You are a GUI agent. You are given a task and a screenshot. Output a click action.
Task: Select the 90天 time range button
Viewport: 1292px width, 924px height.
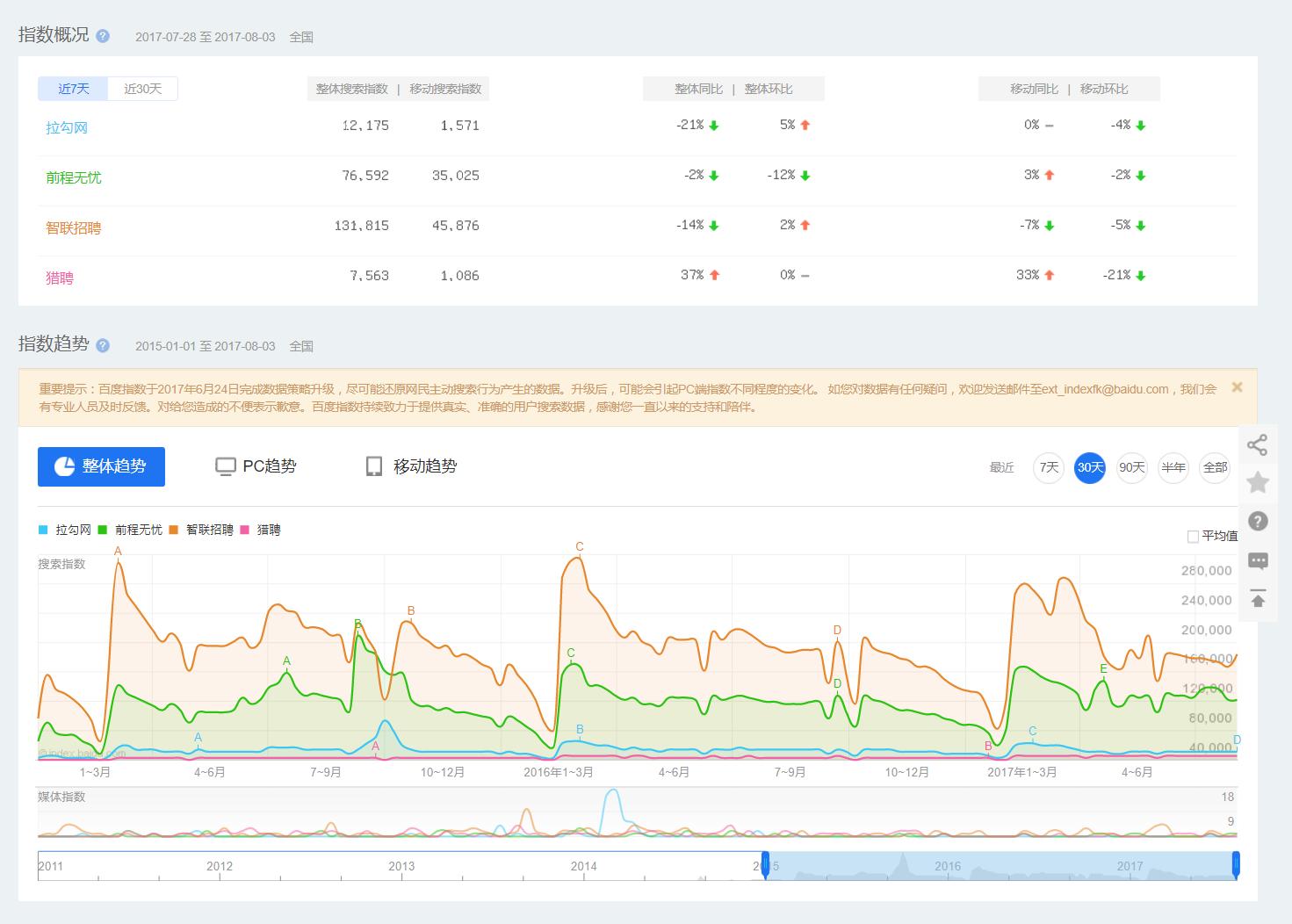point(1131,467)
